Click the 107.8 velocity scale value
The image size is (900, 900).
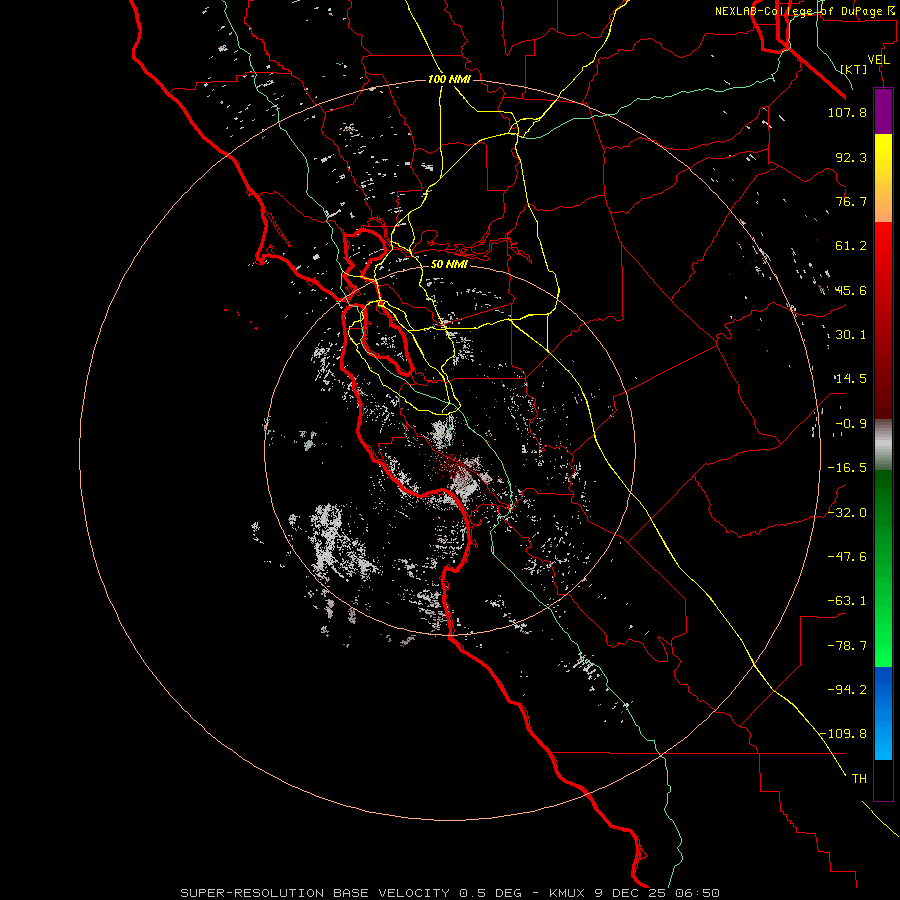click(847, 112)
